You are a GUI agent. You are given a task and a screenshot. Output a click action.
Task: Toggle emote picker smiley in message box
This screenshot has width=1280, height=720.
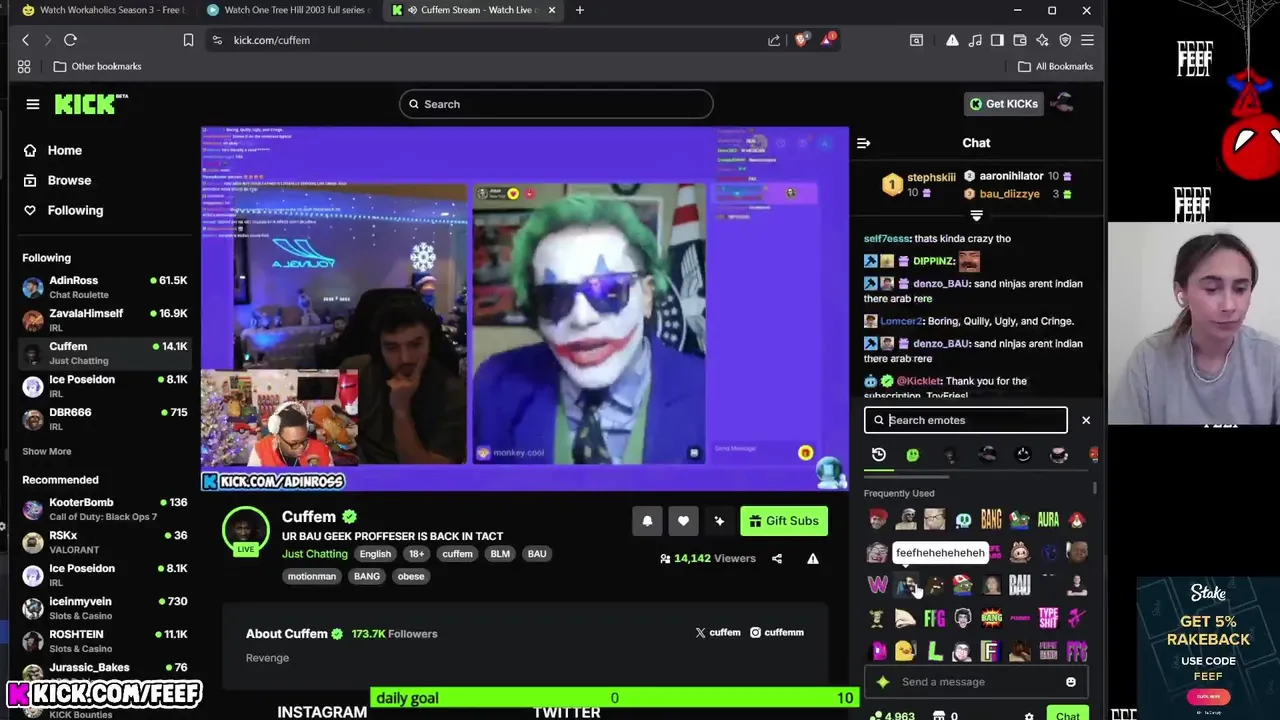tap(1071, 682)
